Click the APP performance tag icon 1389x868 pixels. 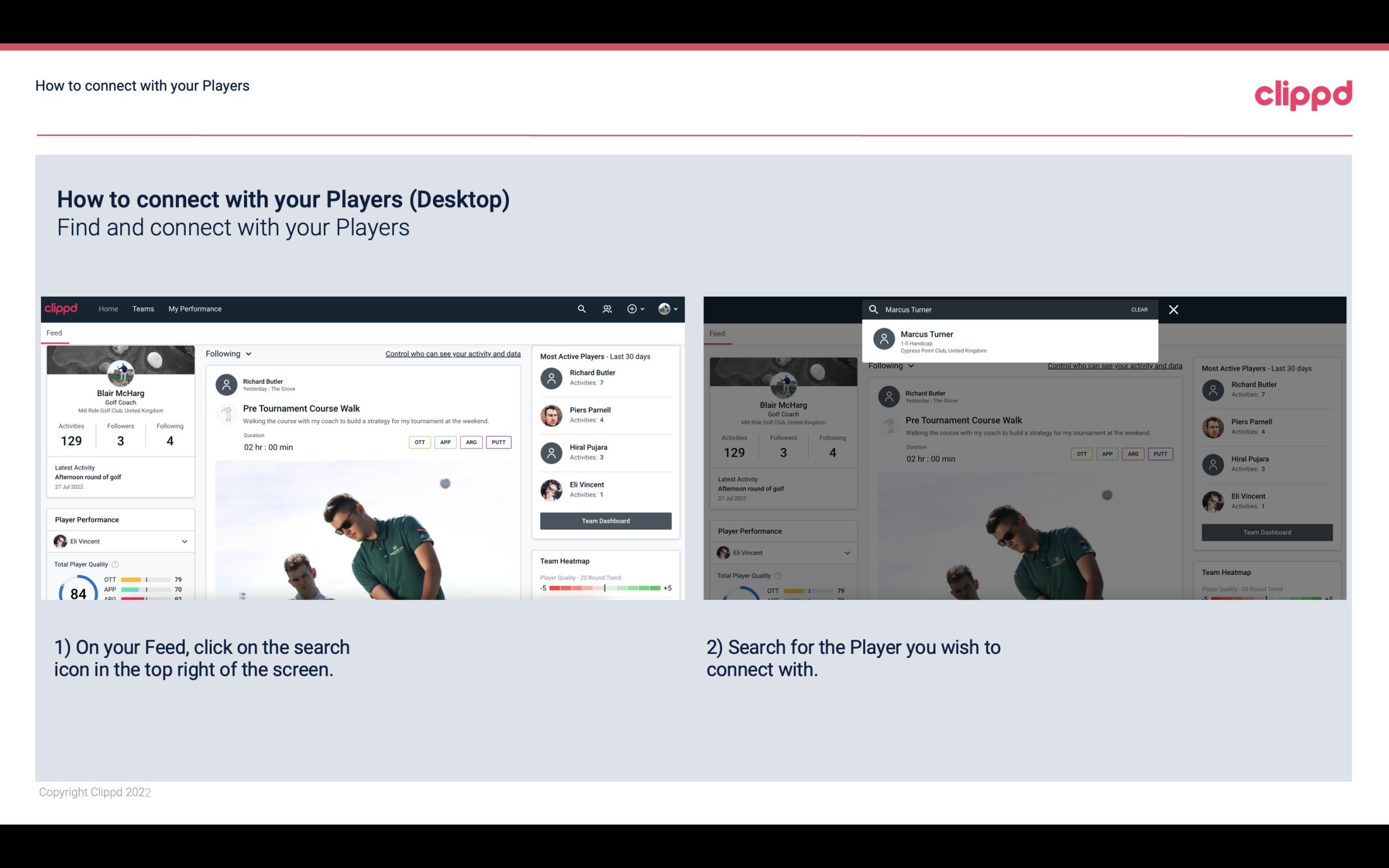pos(443,442)
